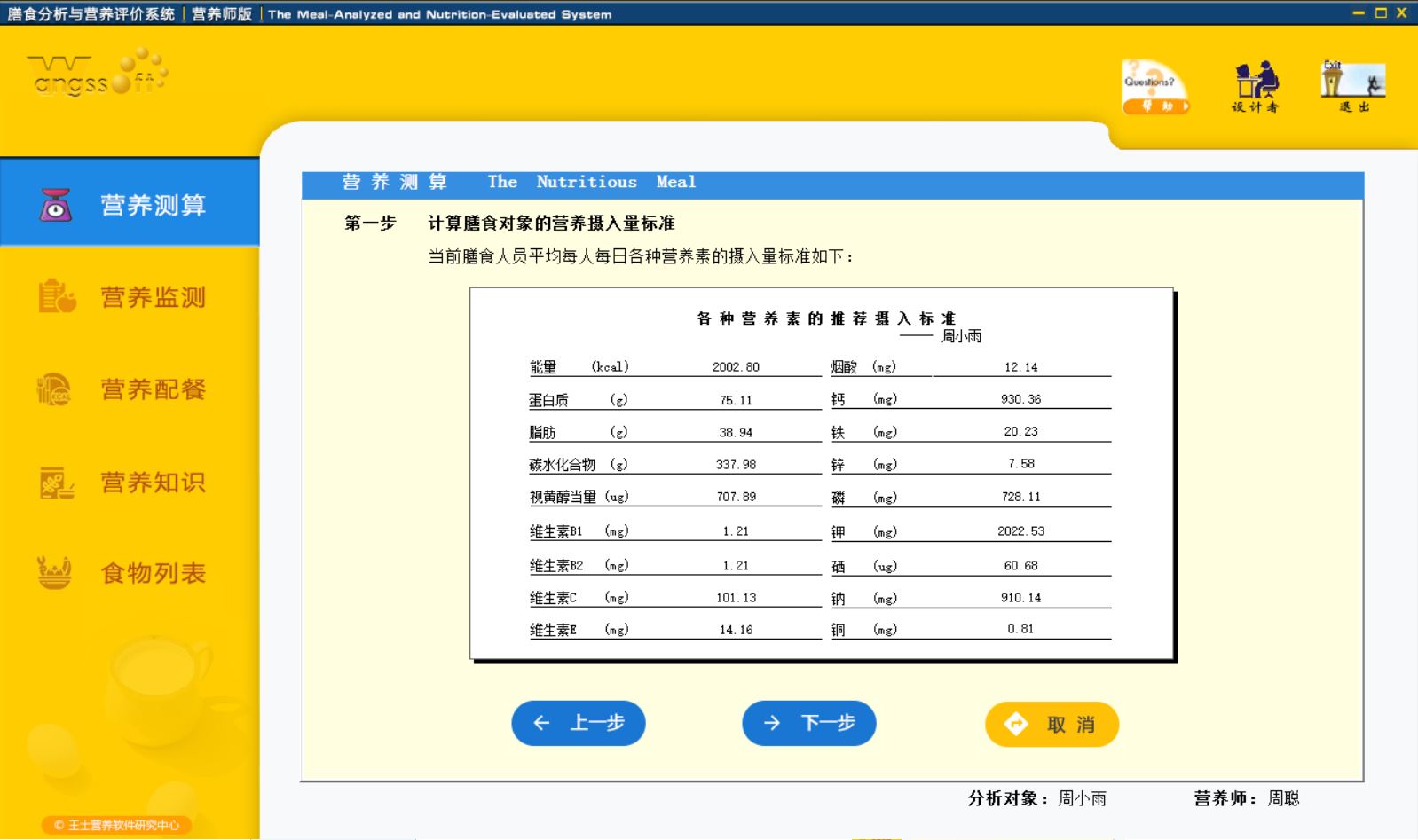Open the 营养测算 sidebar section
Viewport: 1418px width, 840px height.
coord(130,203)
